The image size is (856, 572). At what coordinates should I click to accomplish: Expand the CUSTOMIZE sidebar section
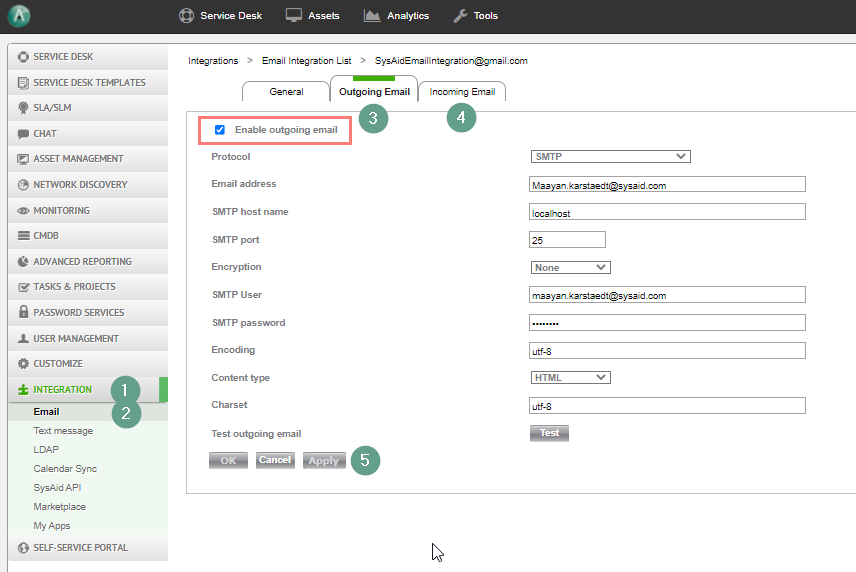pos(88,364)
